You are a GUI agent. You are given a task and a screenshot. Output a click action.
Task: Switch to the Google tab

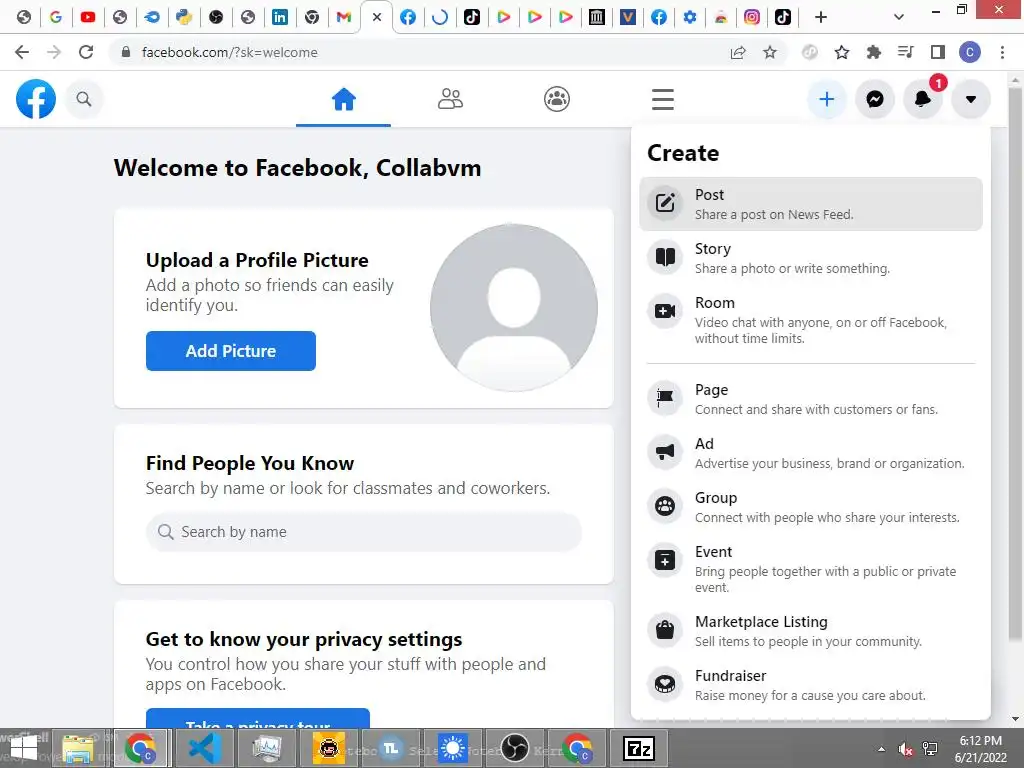coord(56,18)
